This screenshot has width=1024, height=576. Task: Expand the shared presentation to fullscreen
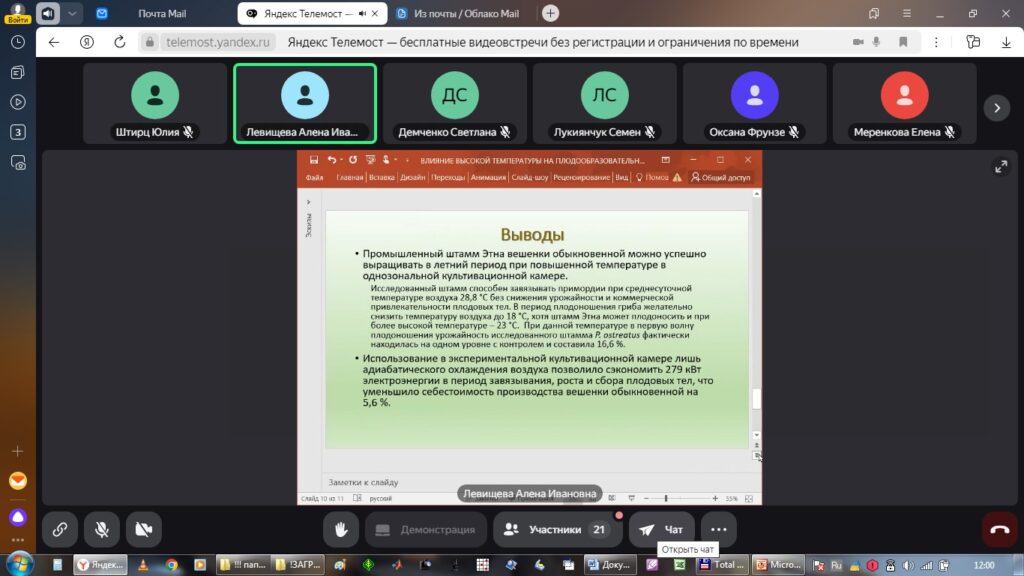pos(999,168)
